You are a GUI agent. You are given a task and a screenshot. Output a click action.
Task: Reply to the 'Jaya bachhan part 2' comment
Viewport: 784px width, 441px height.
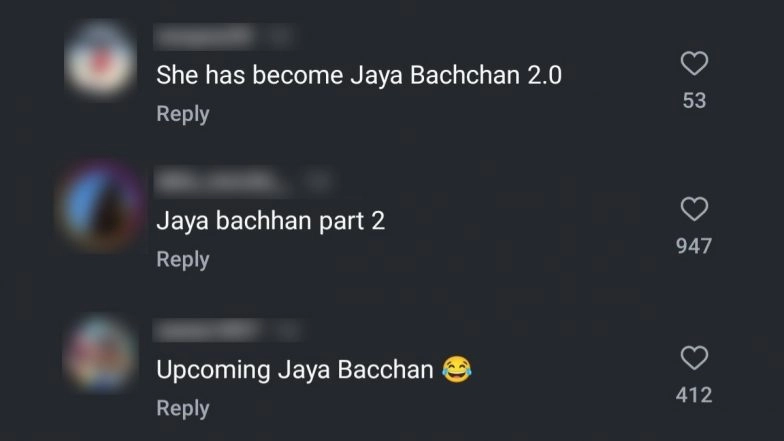pos(182,260)
